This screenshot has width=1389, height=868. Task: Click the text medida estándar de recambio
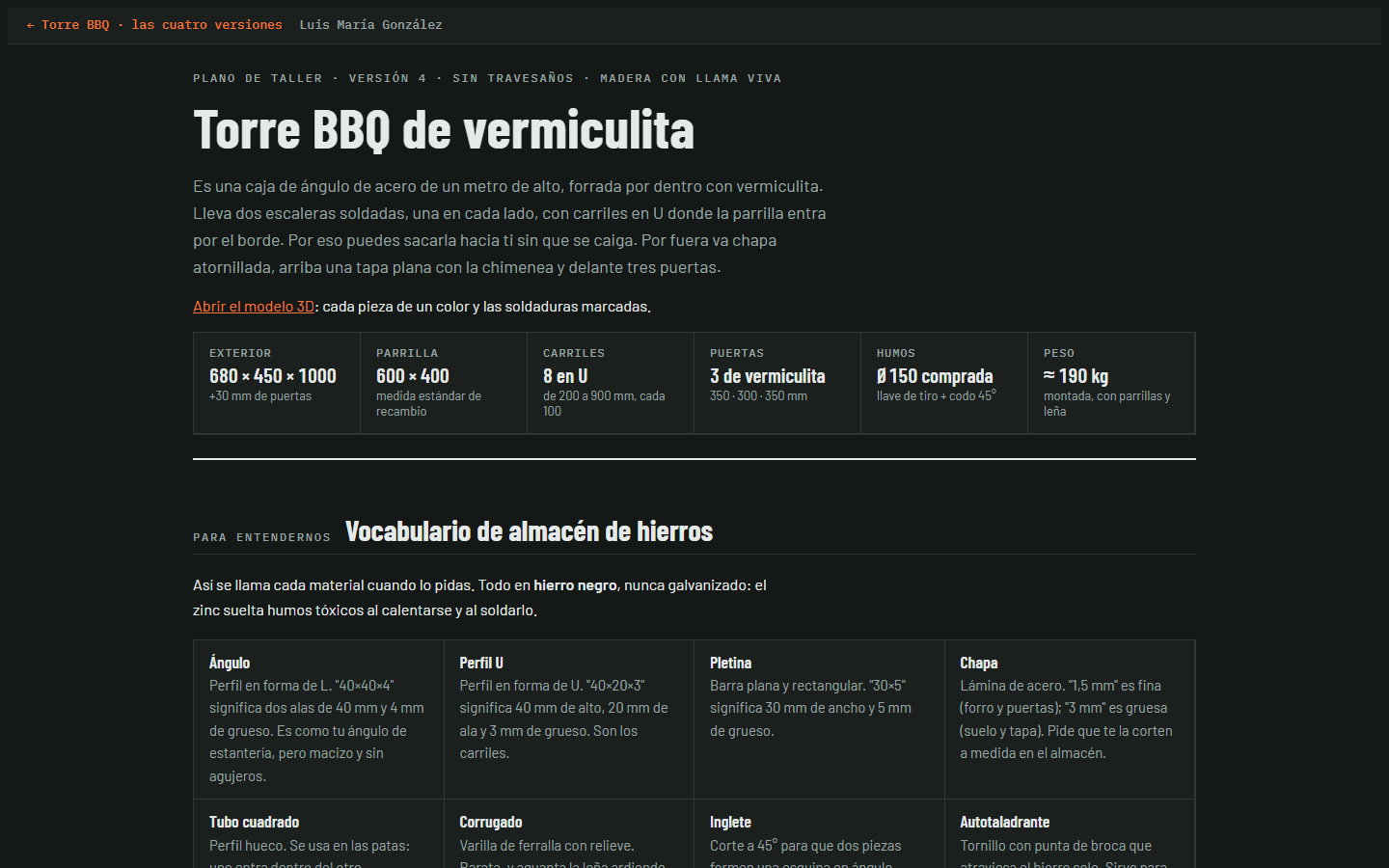(x=428, y=404)
